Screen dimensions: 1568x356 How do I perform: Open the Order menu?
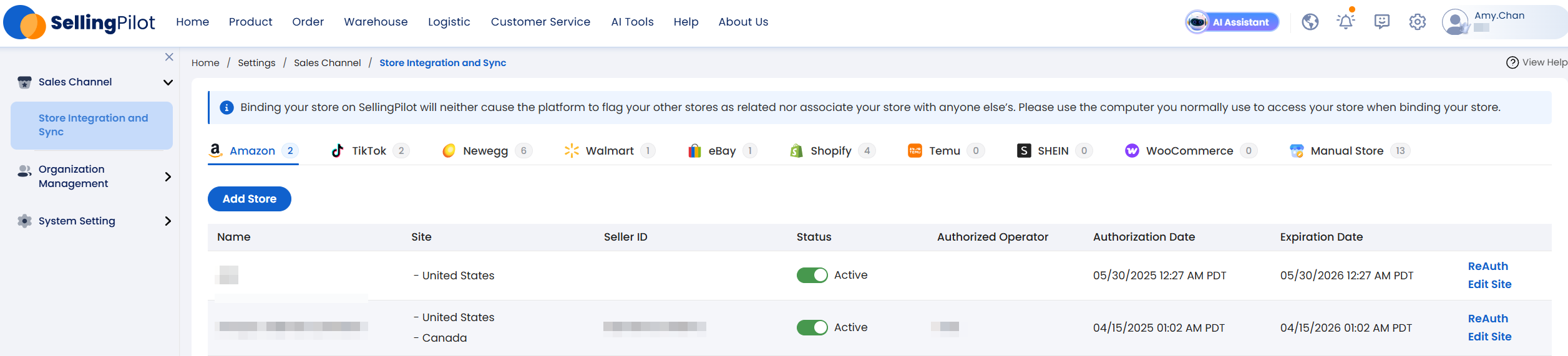(308, 22)
